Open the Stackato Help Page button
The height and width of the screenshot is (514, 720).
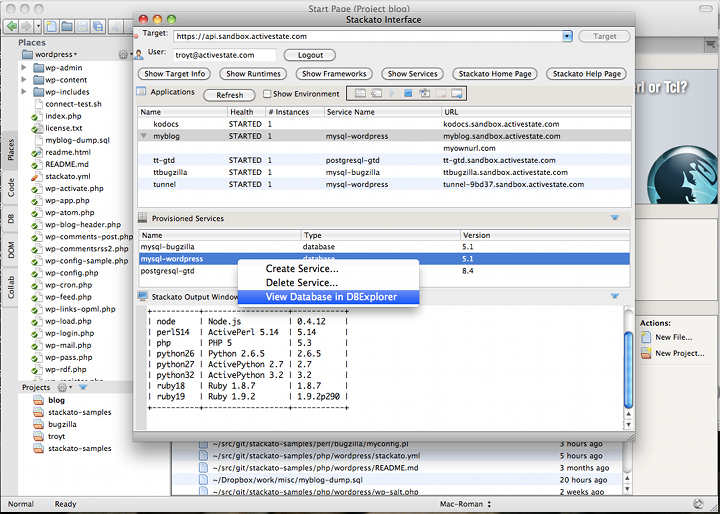(586, 74)
